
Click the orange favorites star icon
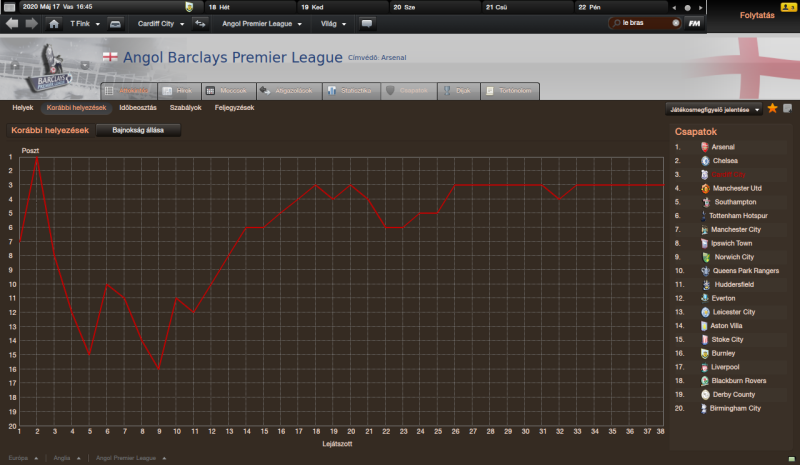coord(772,108)
